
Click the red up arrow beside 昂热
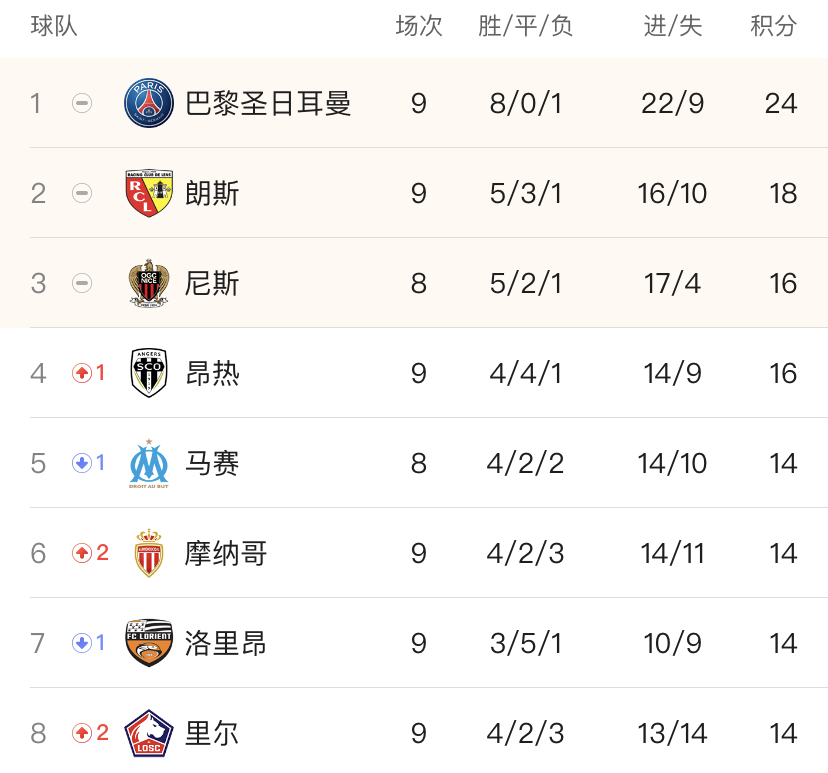tap(82, 373)
